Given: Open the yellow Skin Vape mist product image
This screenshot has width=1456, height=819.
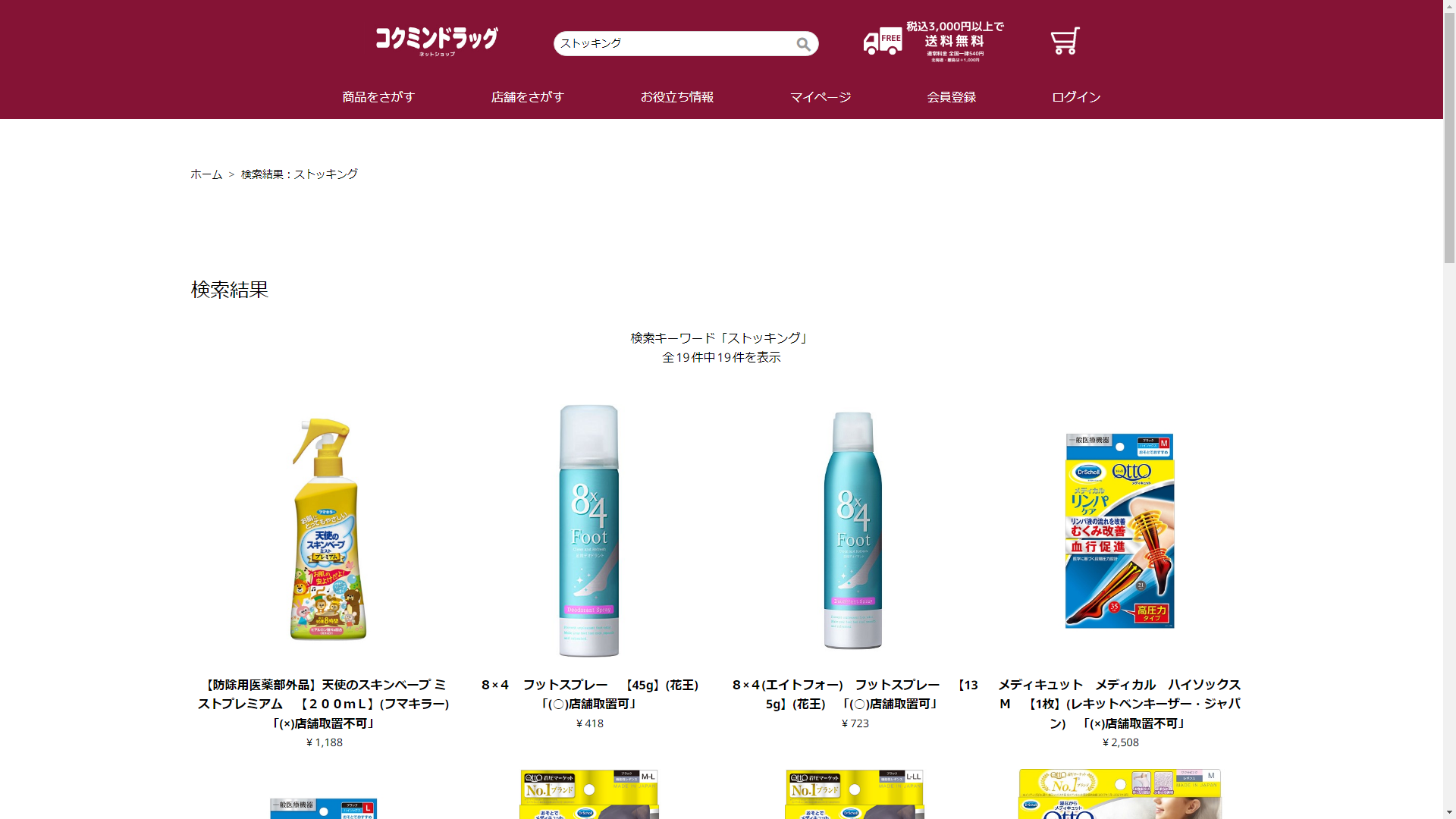Looking at the screenshot, I should click(325, 529).
